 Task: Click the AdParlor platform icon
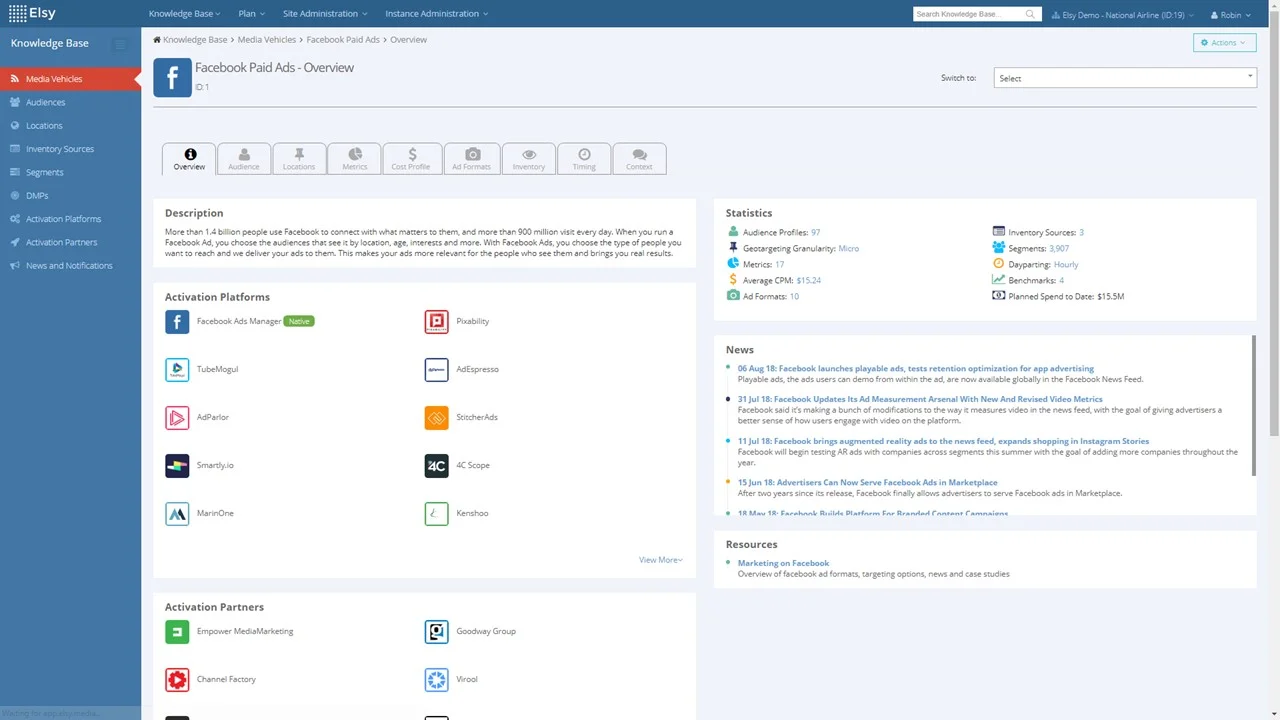click(177, 417)
